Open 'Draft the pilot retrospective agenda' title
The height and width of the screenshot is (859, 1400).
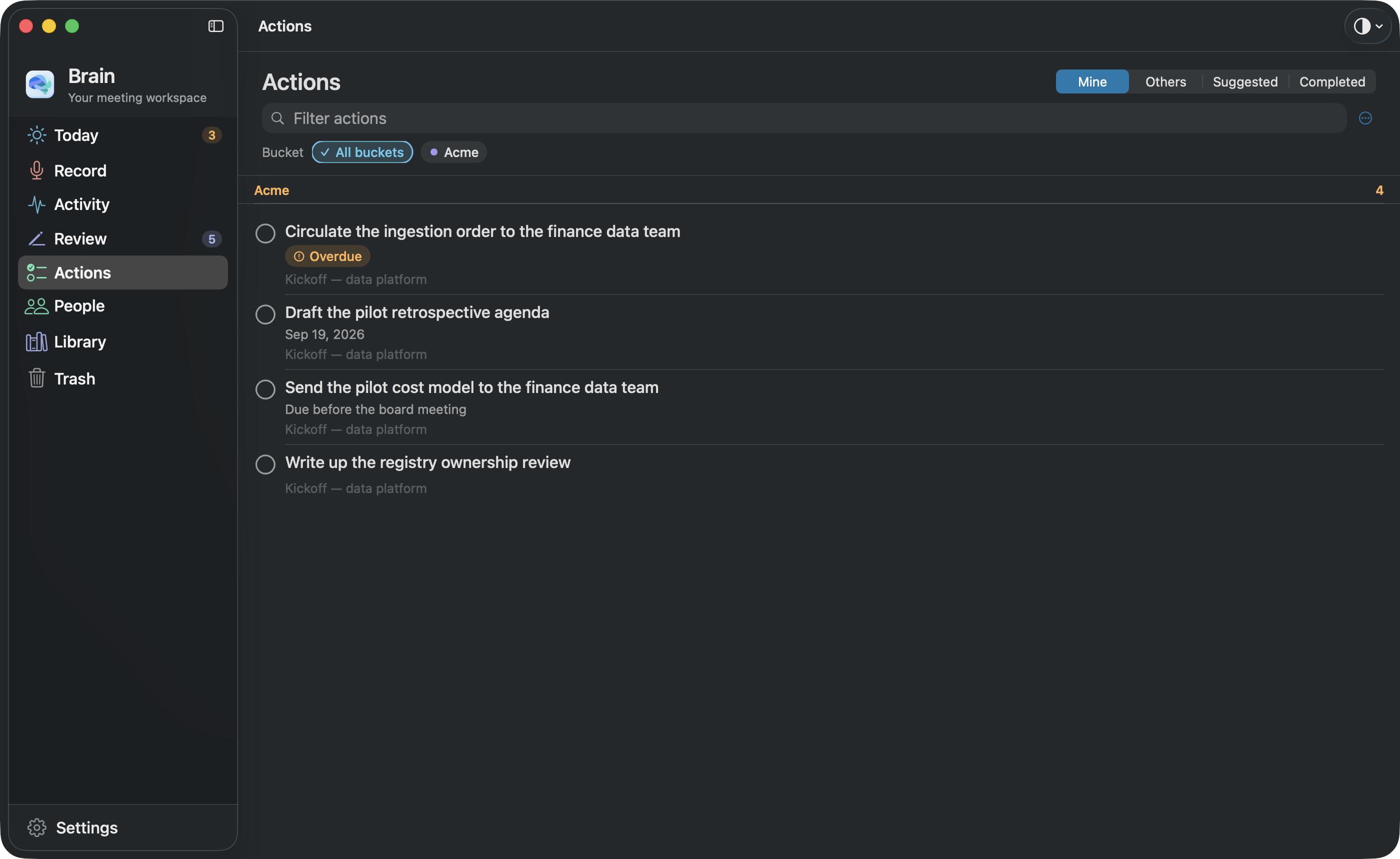point(417,312)
